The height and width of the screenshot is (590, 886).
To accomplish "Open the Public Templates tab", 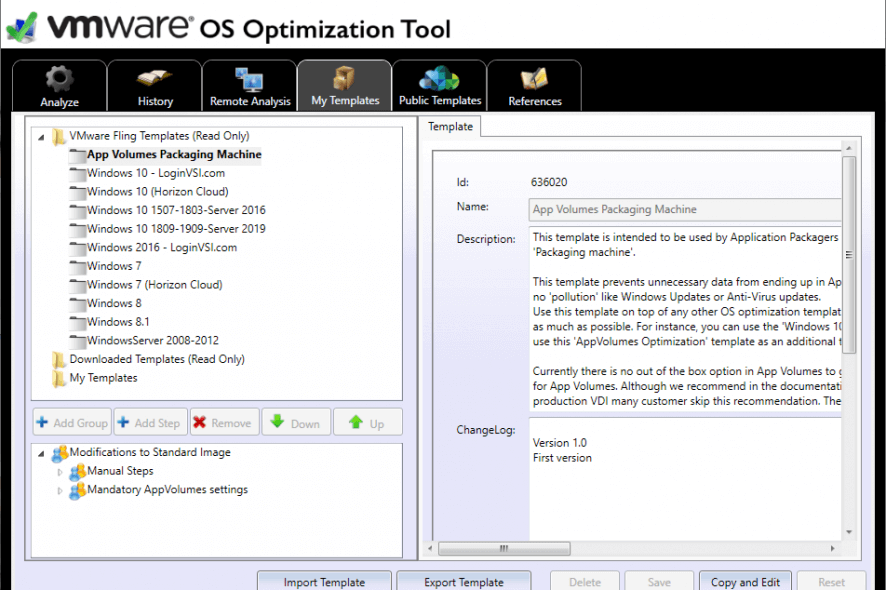I will 439,86.
